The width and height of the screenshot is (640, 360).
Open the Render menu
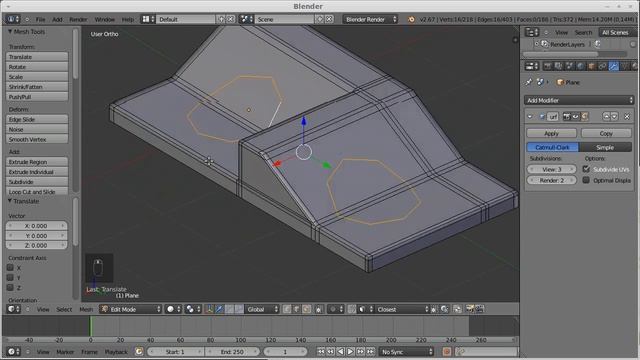click(78, 19)
